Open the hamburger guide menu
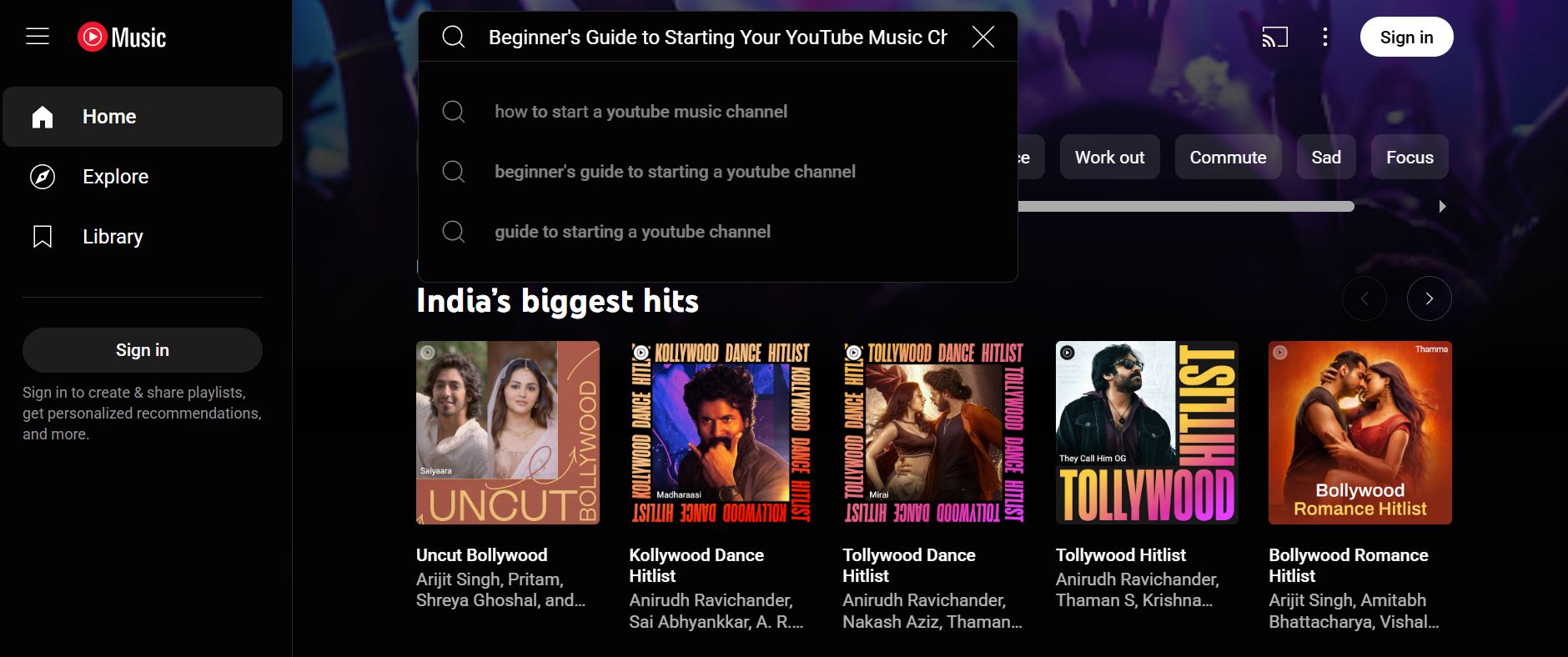 click(x=38, y=37)
